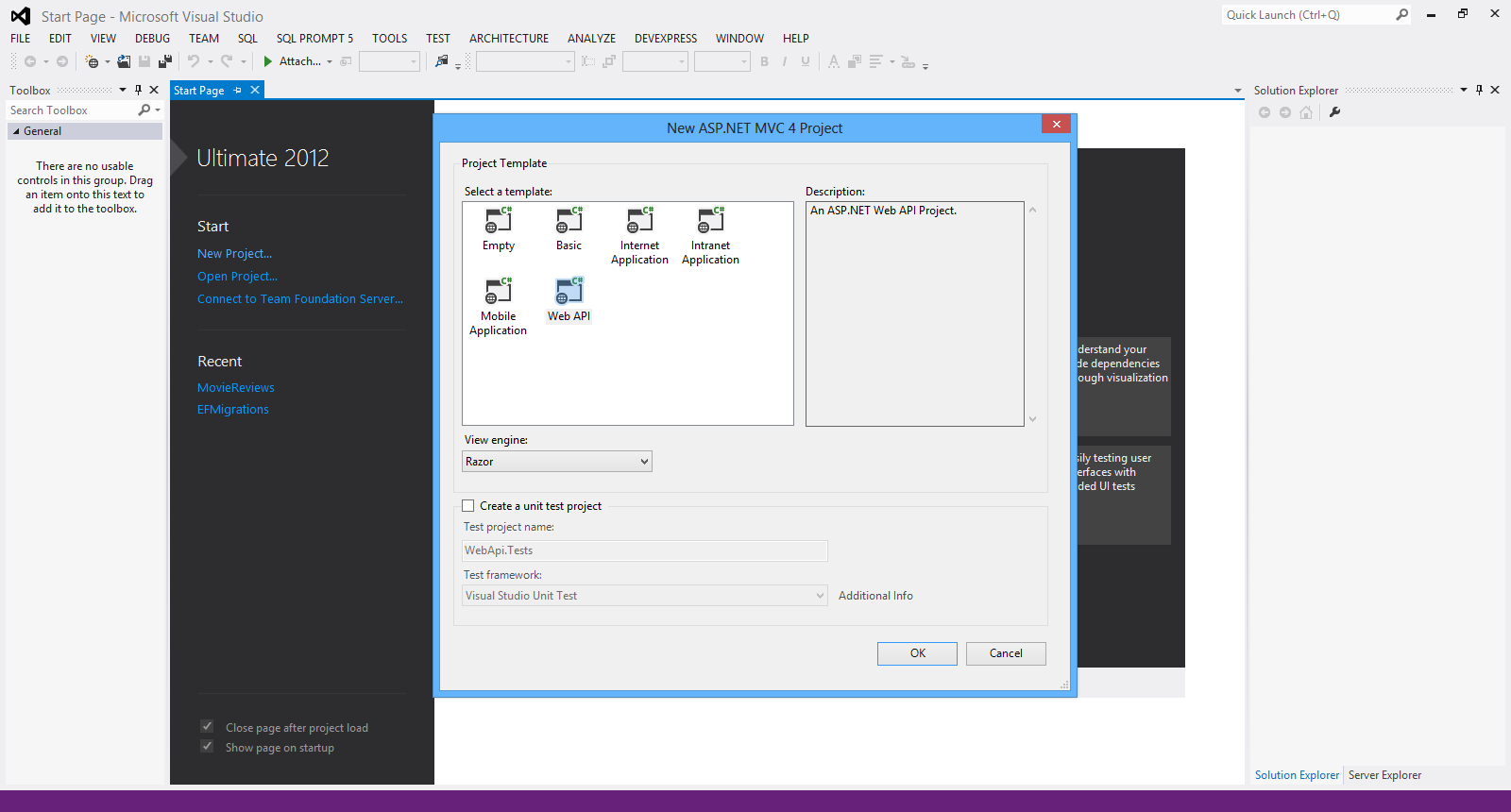Open the Toolbox window position dropdown arrow
The height and width of the screenshot is (812, 1511).
point(123,90)
